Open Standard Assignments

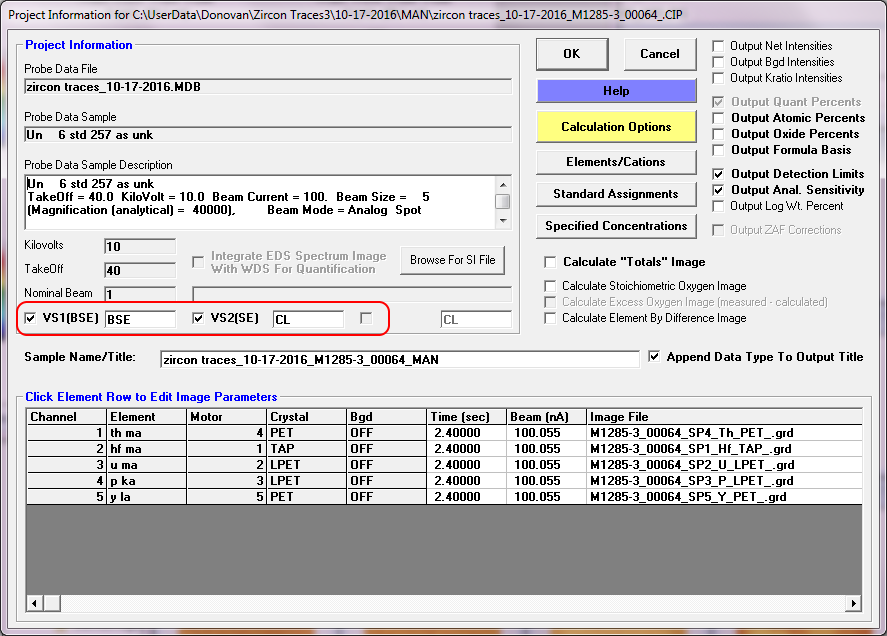point(616,194)
